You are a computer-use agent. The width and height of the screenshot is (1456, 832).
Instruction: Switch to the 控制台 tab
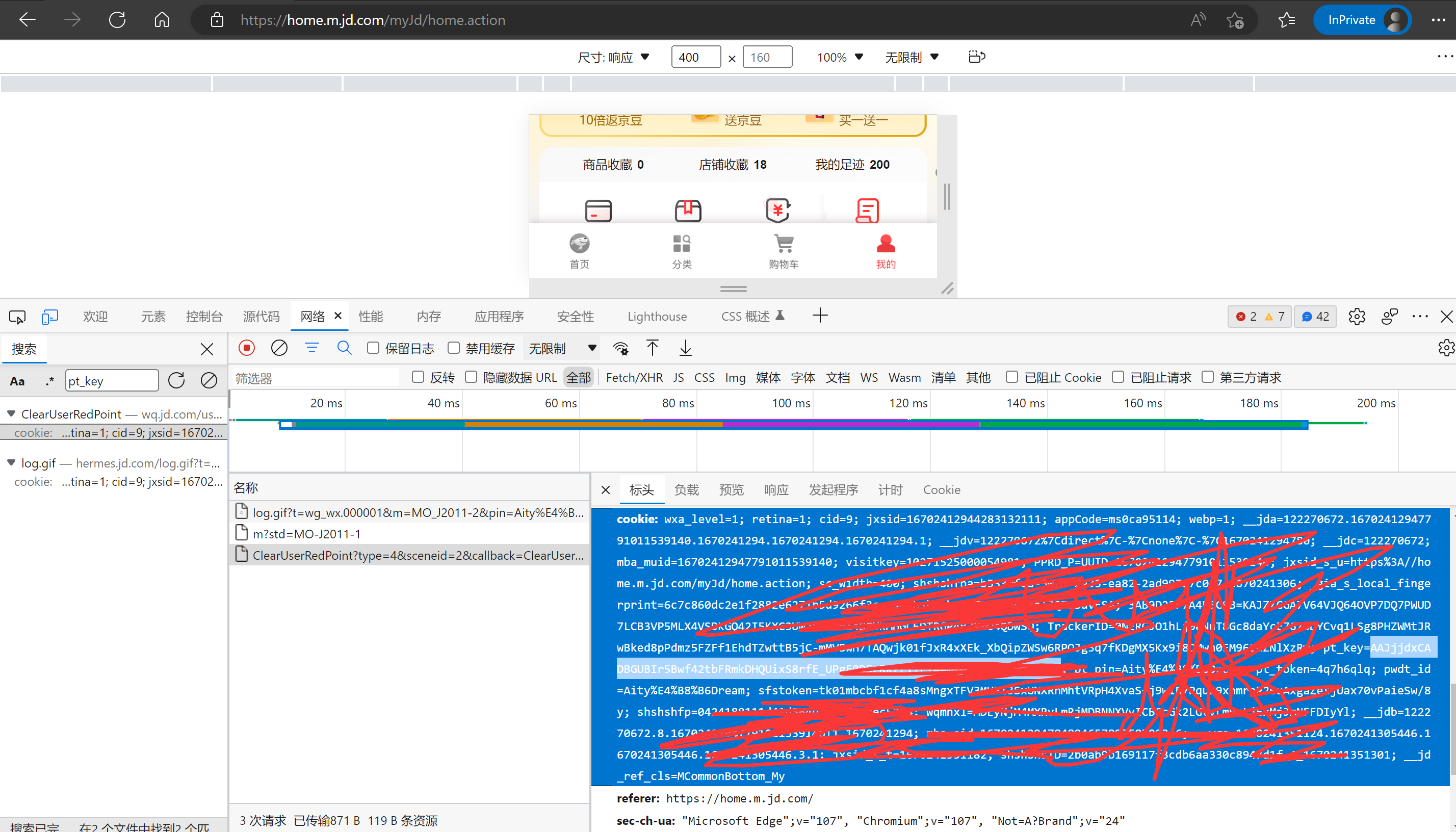point(204,317)
